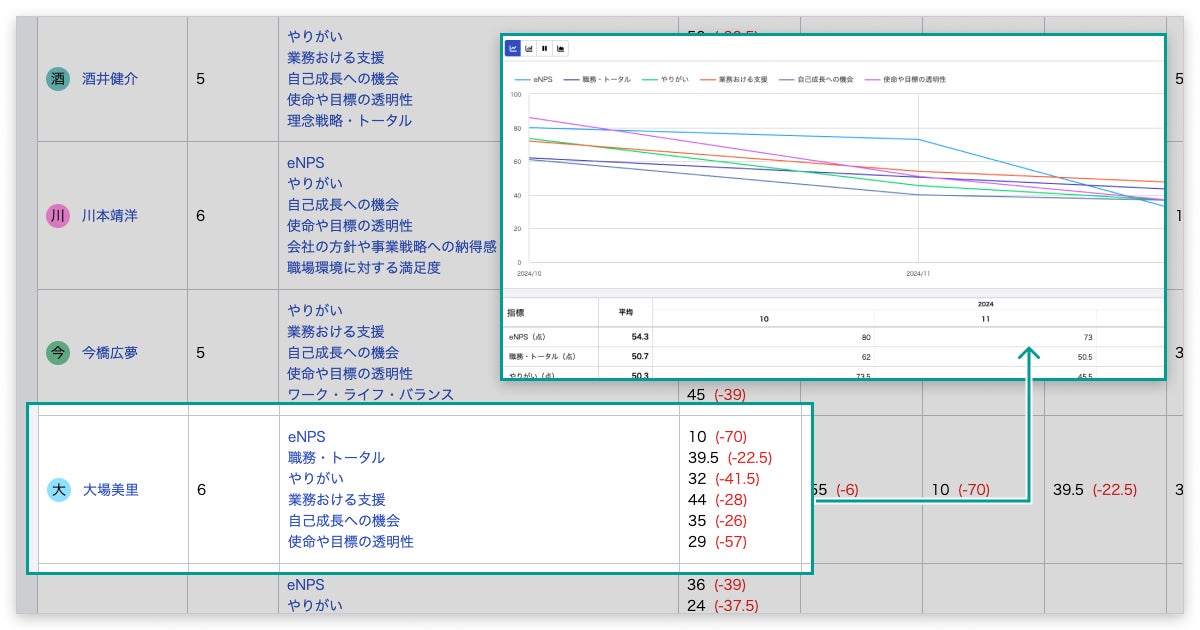The width and height of the screenshot is (1200, 630).
Task: Click the 29 (-57) score value
Action: coord(717,542)
